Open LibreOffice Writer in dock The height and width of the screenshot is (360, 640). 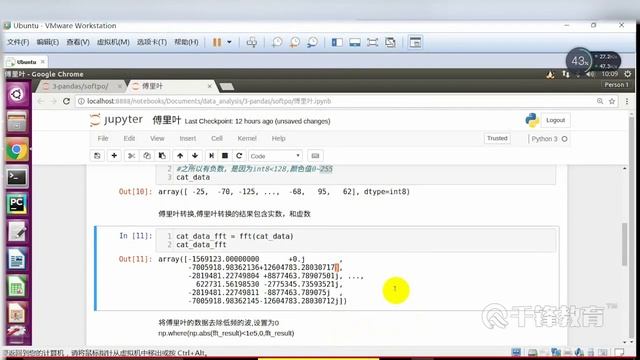coord(17,259)
